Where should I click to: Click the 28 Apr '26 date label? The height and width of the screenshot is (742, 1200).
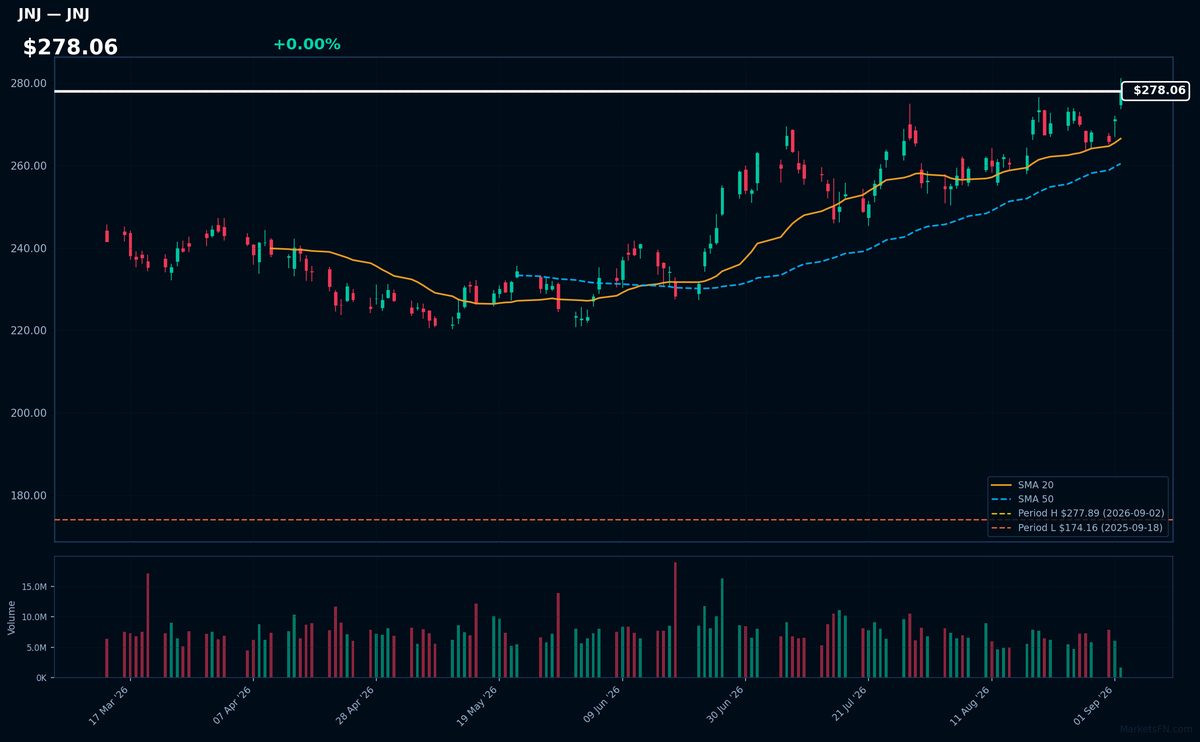356,706
